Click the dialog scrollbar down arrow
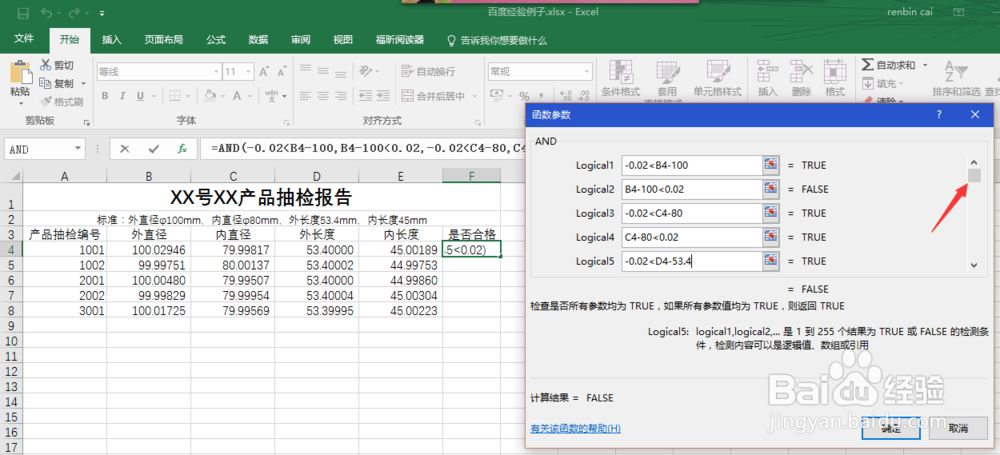1000x455 pixels. pyautogui.click(x=973, y=264)
